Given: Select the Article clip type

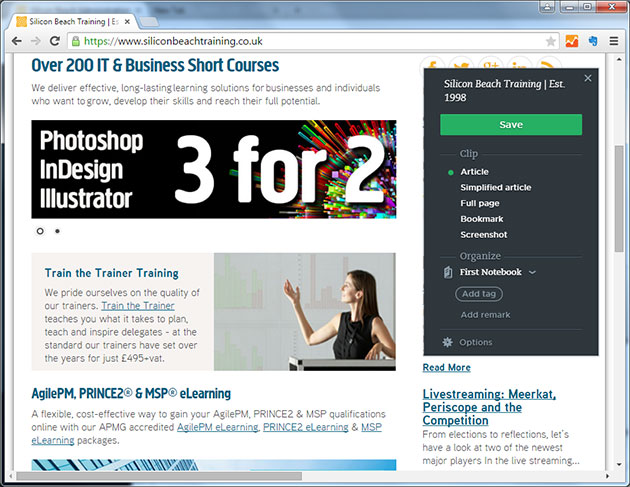Looking at the screenshot, I should pos(474,172).
